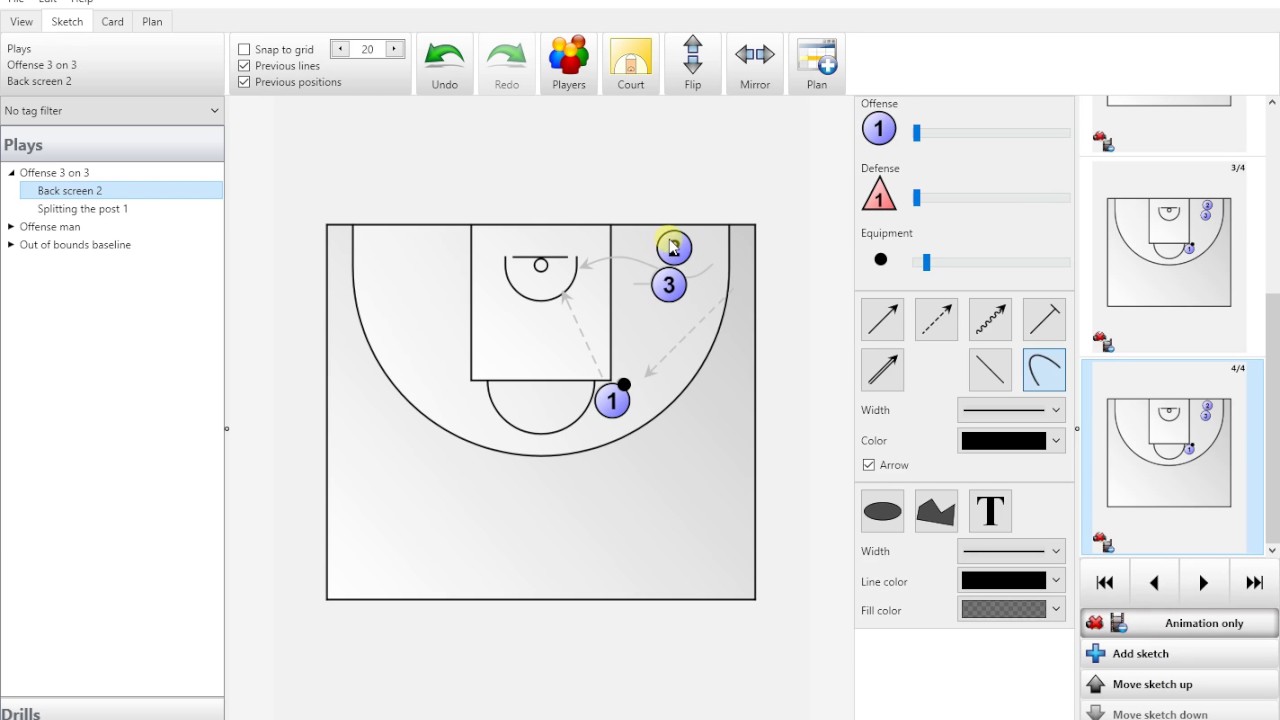Adjust the Equipment size slider
The image size is (1280, 720).
click(926, 263)
